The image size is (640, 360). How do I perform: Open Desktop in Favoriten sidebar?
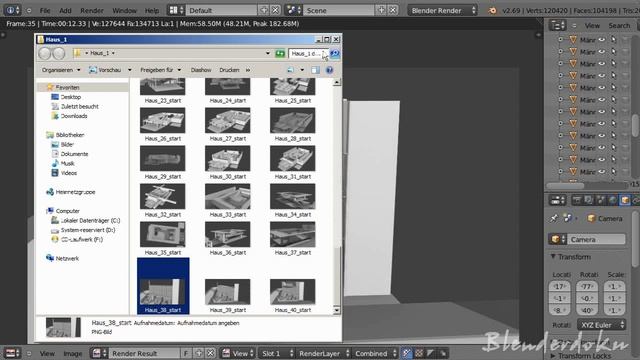(x=71, y=97)
